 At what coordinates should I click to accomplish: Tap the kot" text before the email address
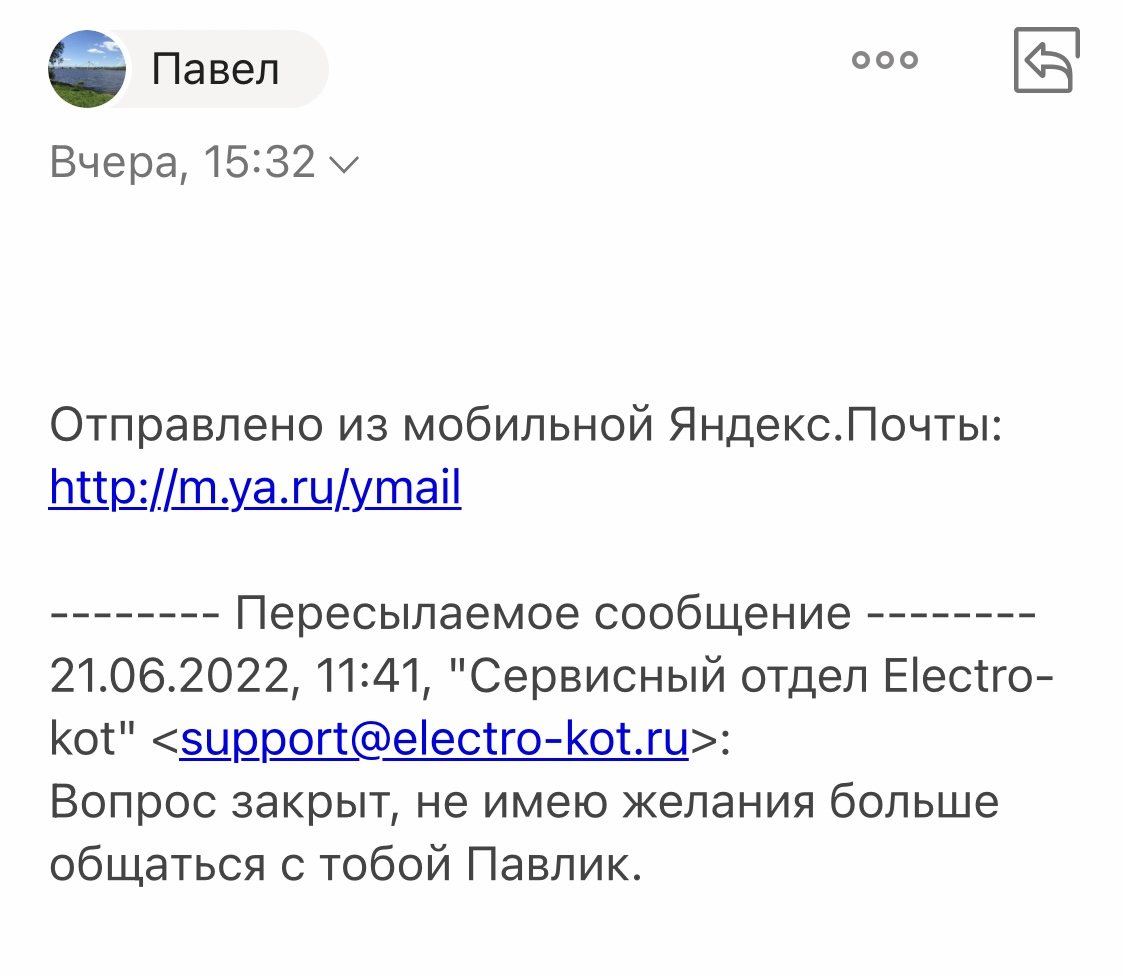coord(92,739)
